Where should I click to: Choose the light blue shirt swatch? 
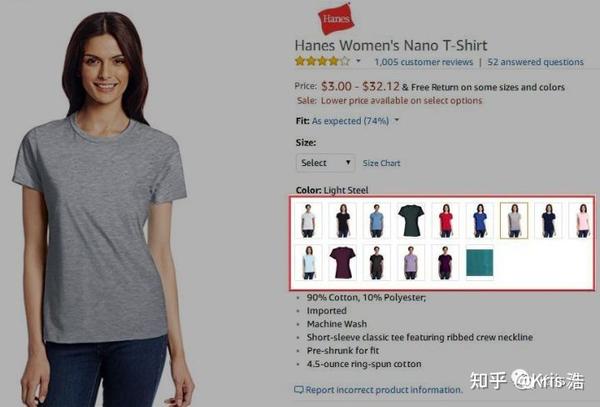point(377,221)
